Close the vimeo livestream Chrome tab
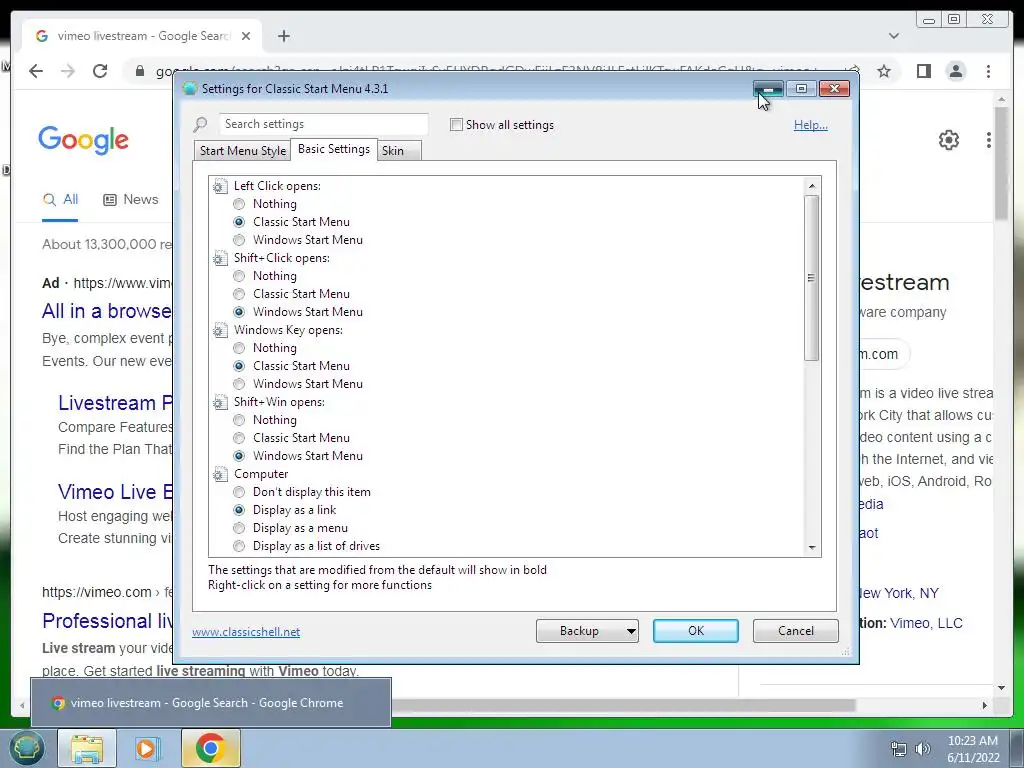The width and height of the screenshot is (1024, 768). (x=246, y=36)
